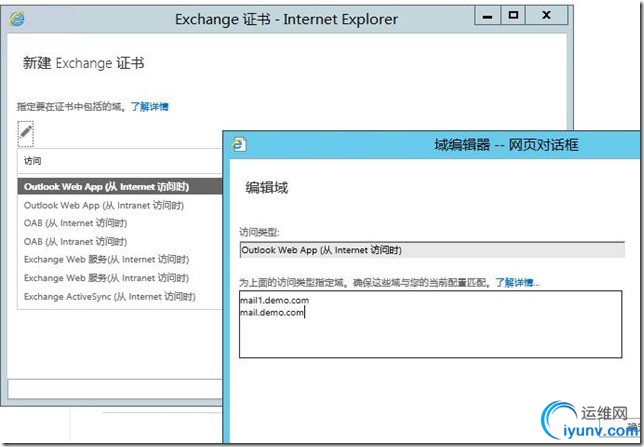Select Outlook Web App (从 Internet 访问时) row

(x=120, y=187)
